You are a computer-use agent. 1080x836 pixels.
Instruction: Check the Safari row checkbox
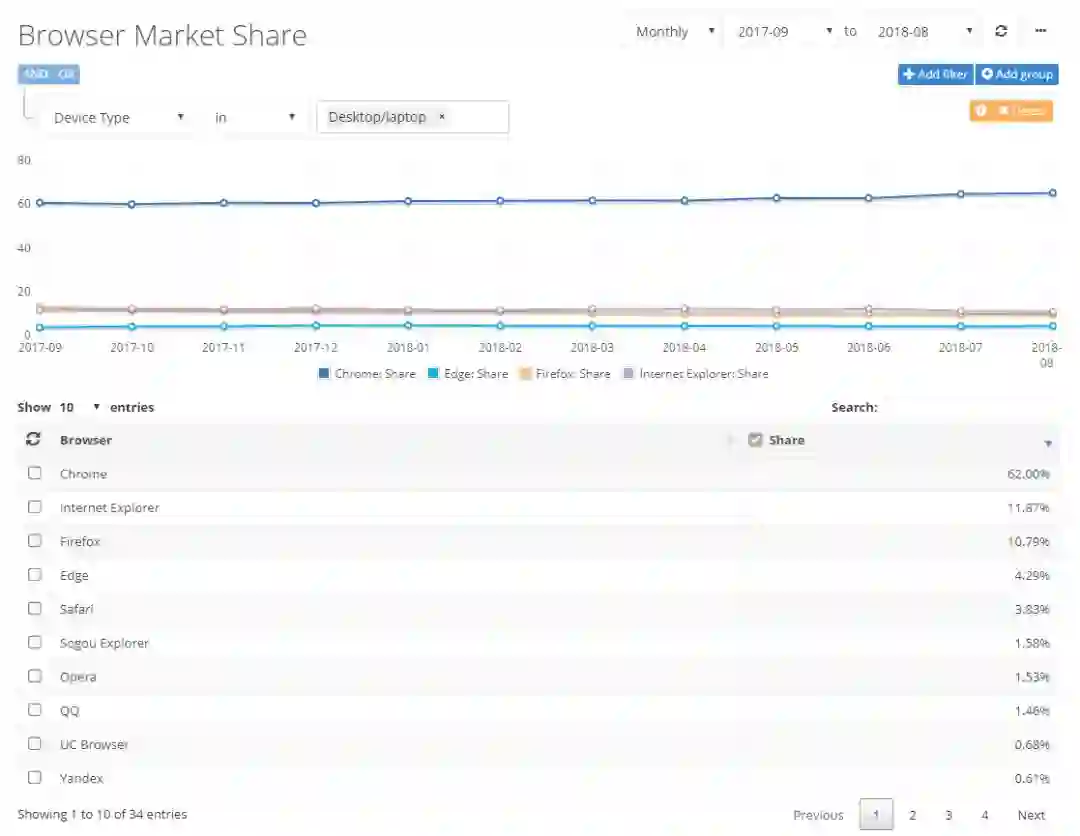click(34, 608)
